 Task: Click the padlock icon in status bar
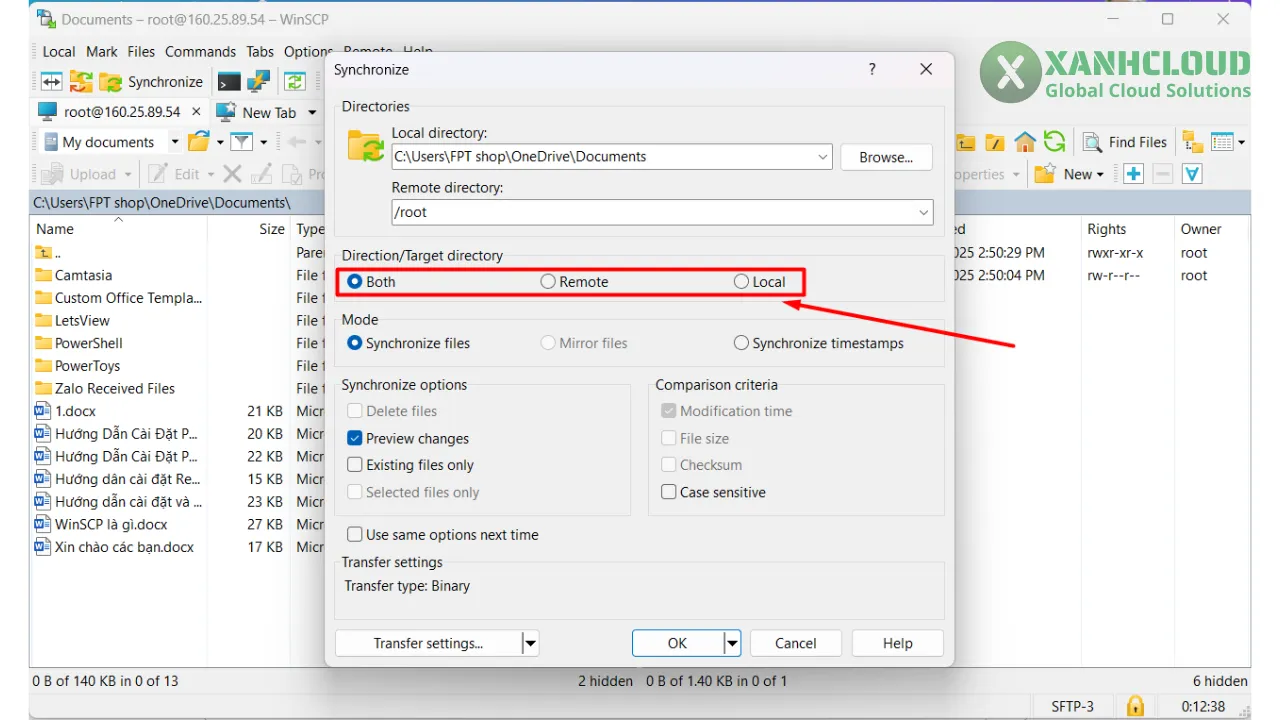click(1135, 706)
